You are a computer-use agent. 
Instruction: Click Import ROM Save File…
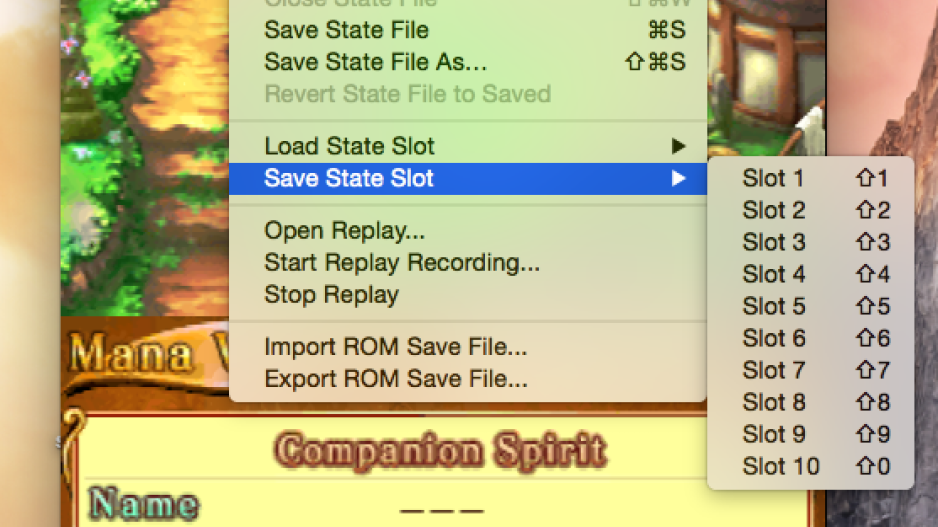(395, 348)
